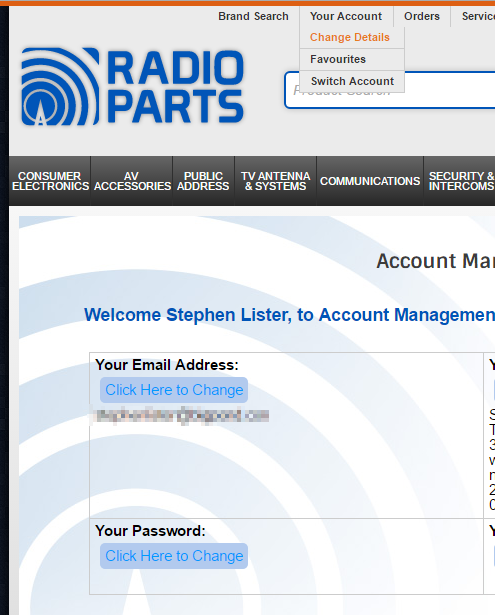The width and height of the screenshot is (495, 615).
Task: Open the Services top menu item
Action: [478, 16]
